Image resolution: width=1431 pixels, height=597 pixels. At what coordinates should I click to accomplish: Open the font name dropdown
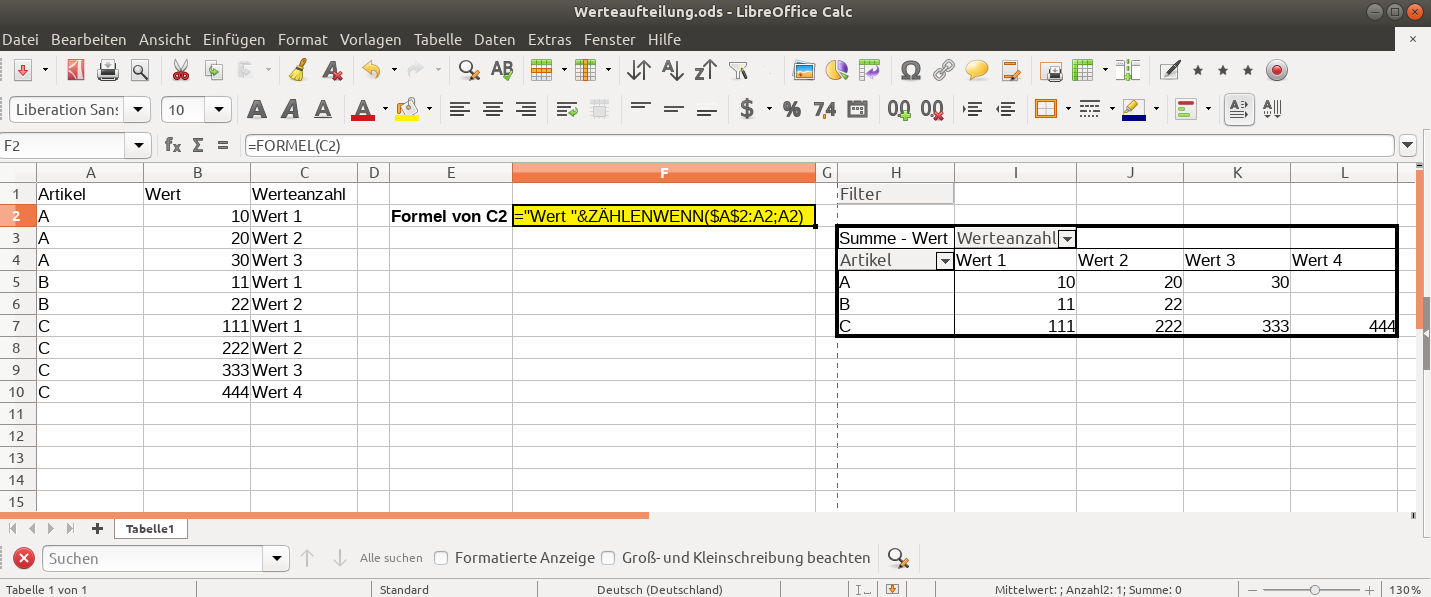click(139, 110)
